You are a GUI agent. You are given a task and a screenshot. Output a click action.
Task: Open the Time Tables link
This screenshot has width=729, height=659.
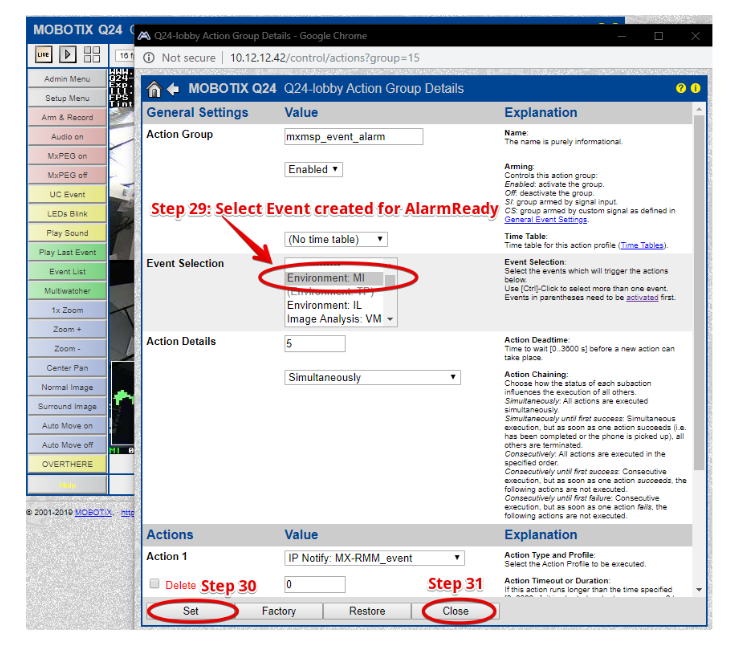tap(642, 246)
